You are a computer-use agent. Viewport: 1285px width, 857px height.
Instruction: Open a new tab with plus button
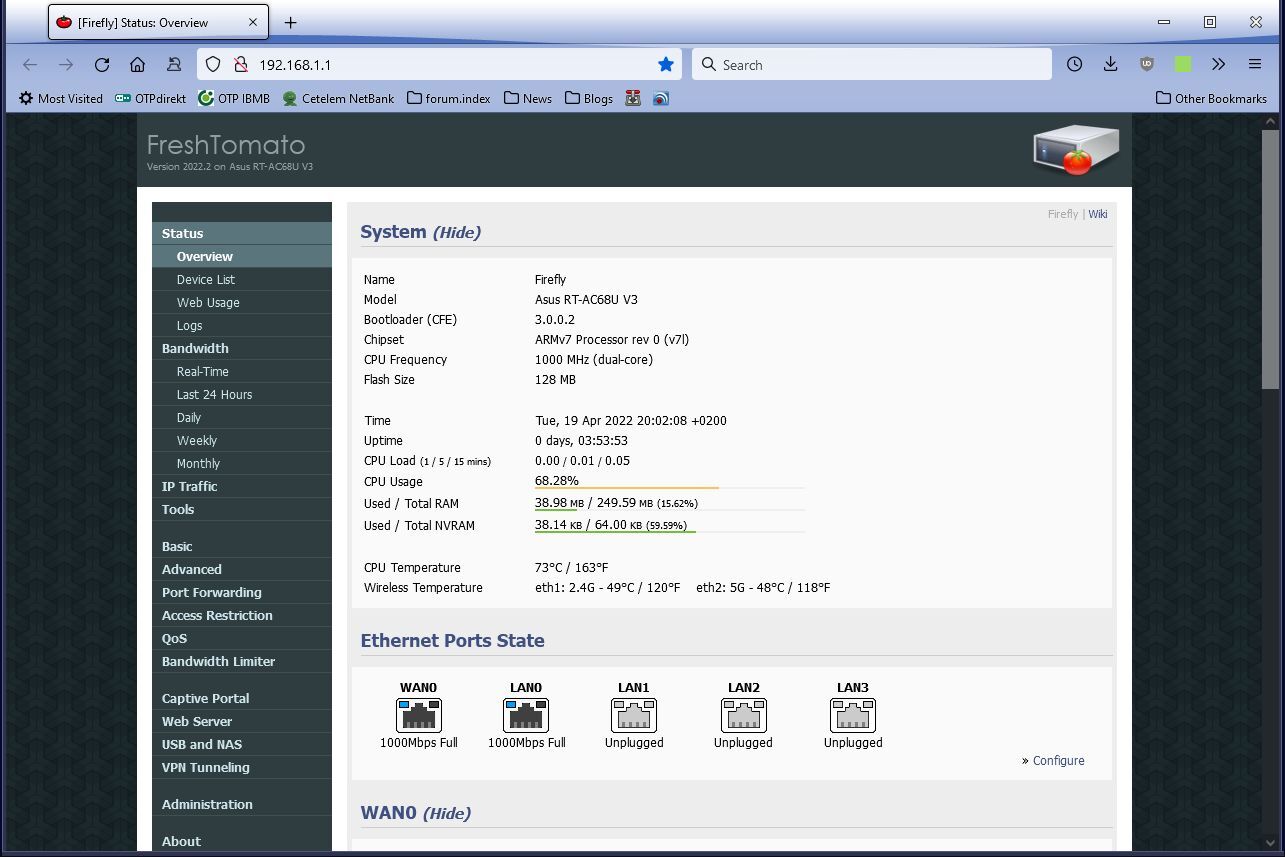pos(290,22)
